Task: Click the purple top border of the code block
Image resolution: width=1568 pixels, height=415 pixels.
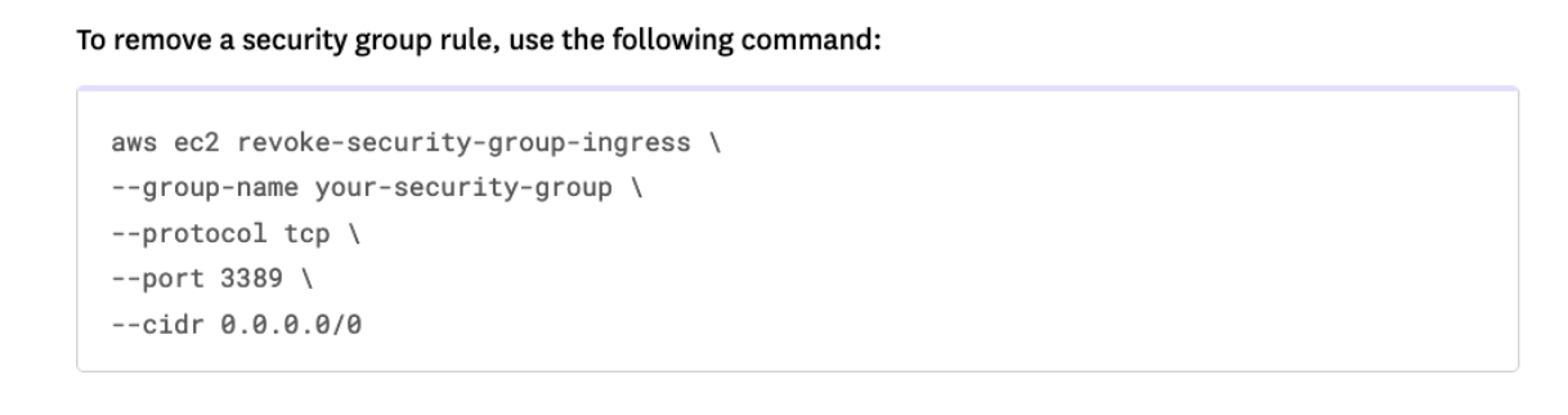Action: click(x=797, y=89)
